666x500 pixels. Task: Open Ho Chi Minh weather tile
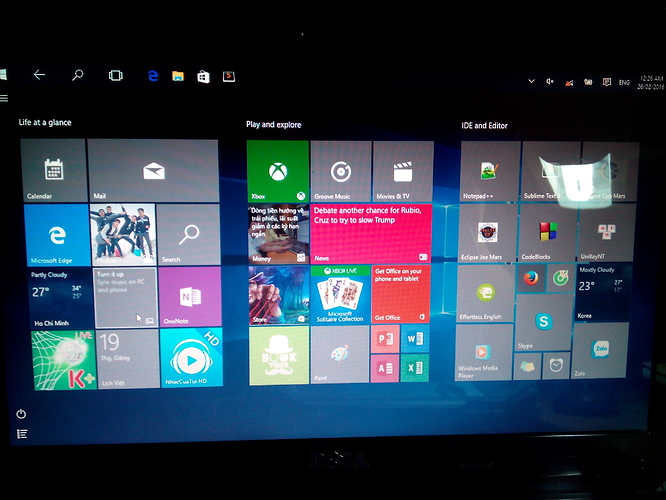[x=60, y=298]
